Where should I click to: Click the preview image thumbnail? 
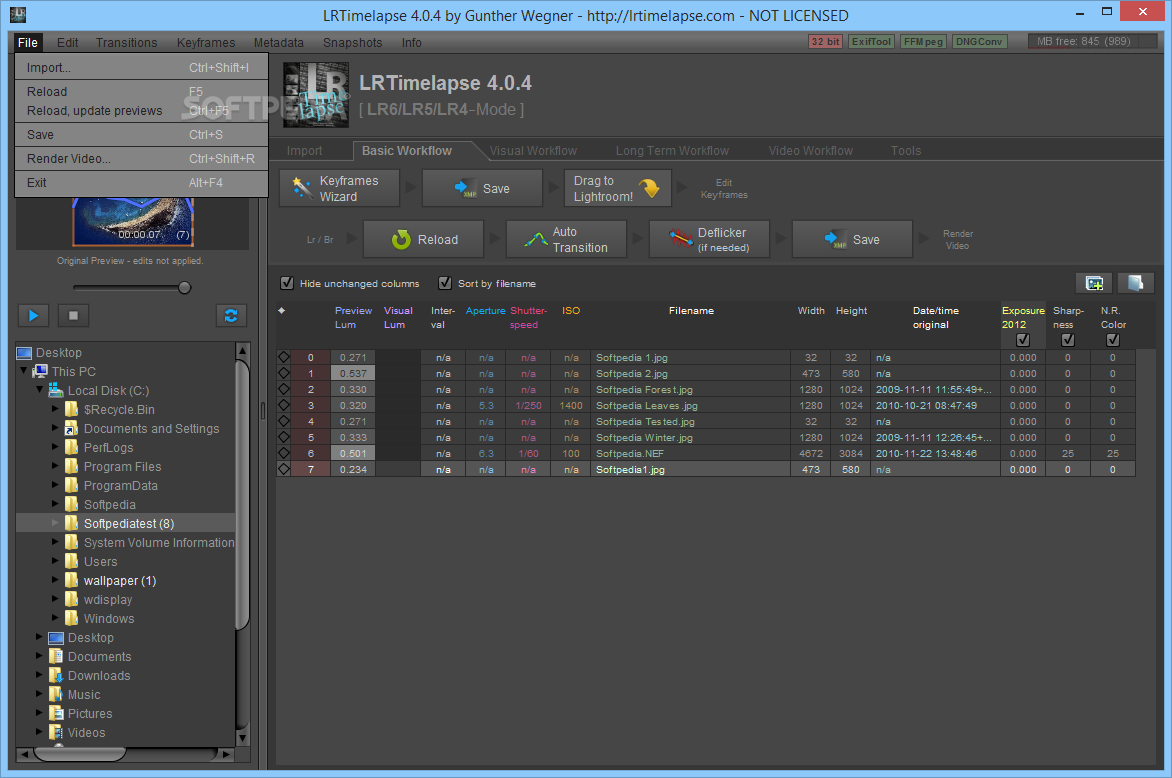132,222
